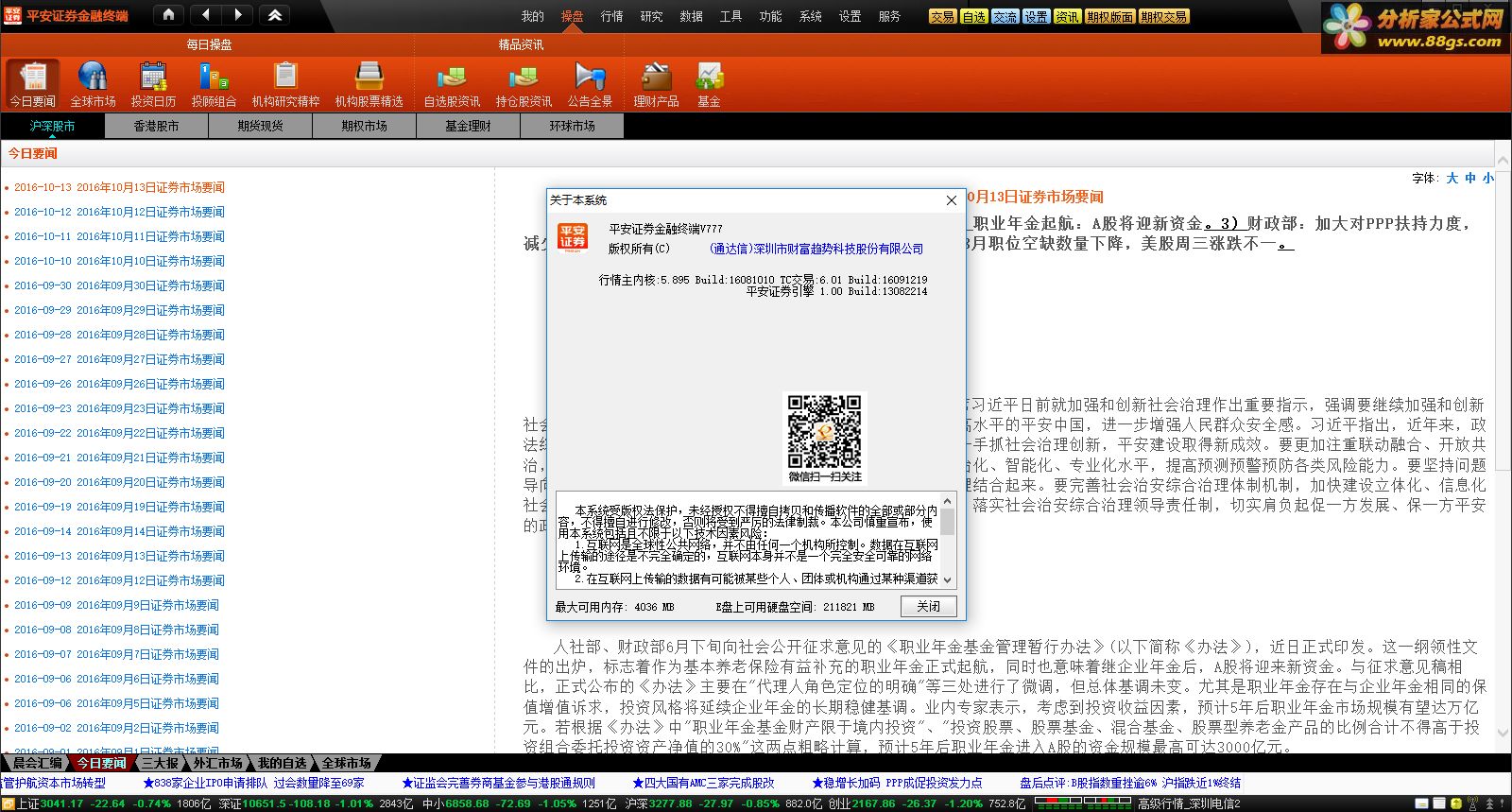
Task: Open the 系统 menu
Action: [811, 16]
